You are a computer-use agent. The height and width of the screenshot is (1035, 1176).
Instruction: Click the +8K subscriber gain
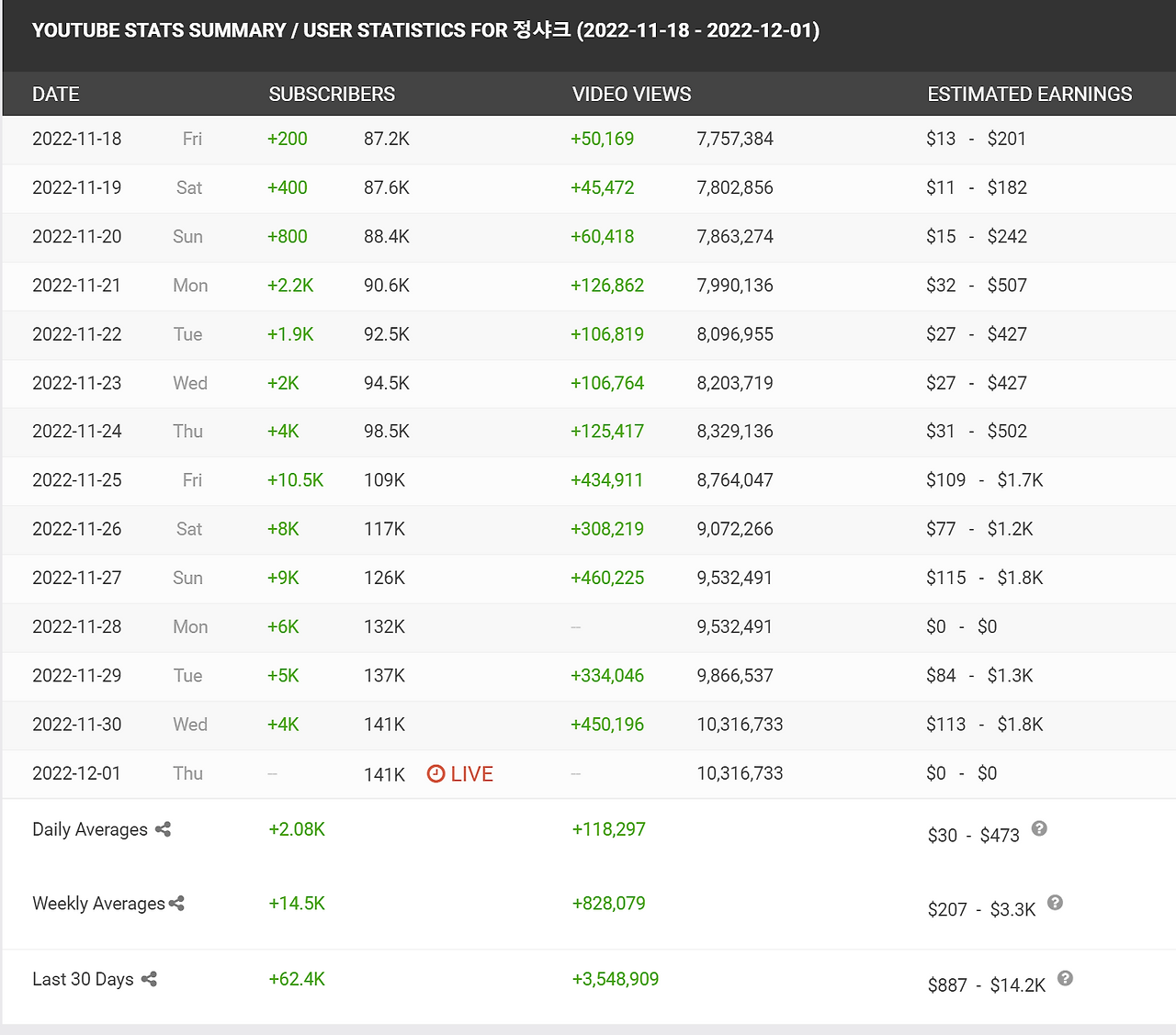283,529
